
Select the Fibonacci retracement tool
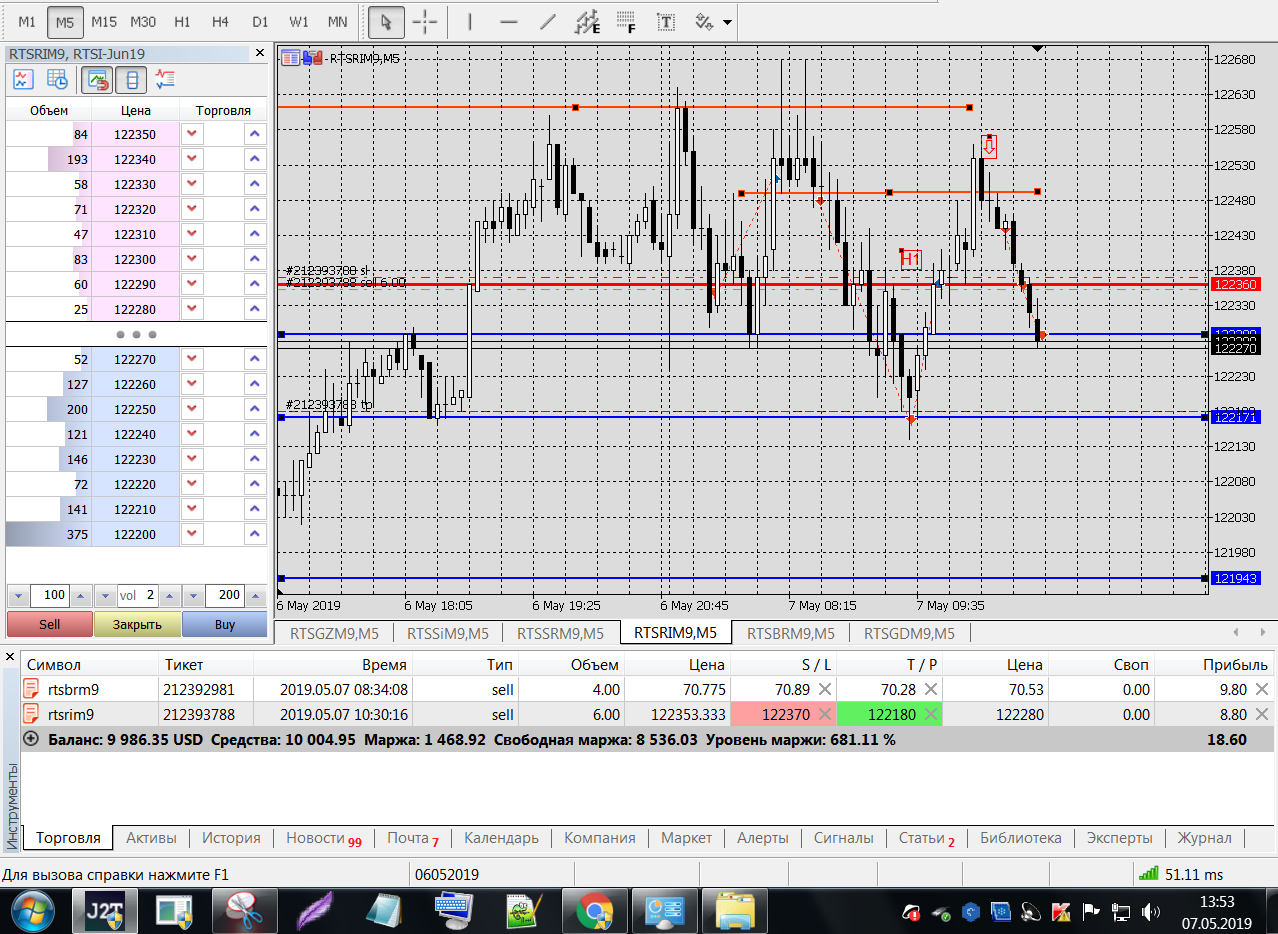(627, 21)
